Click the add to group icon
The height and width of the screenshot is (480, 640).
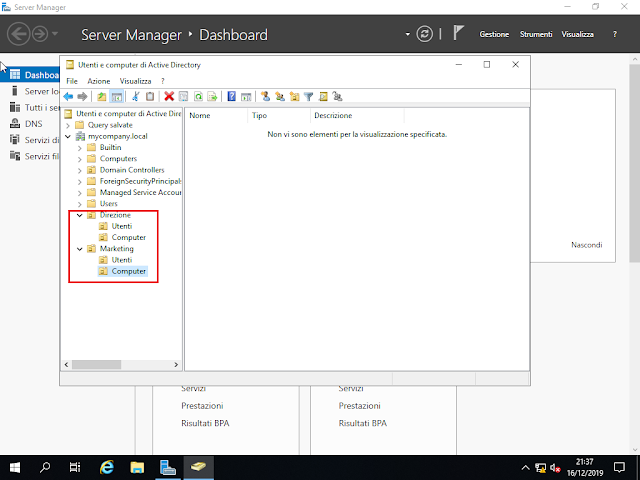(x=337, y=97)
